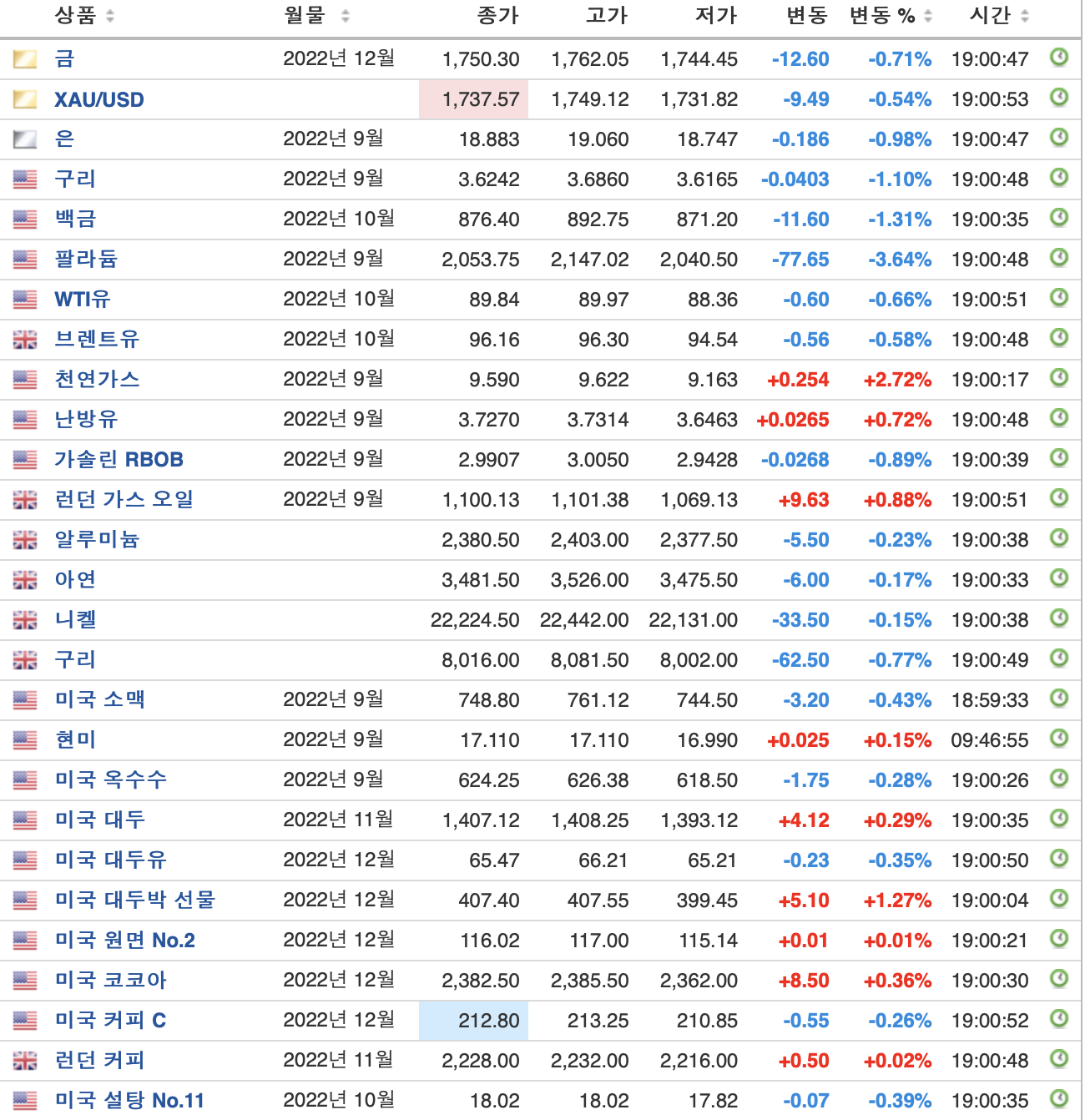1085x1120 pixels.
Task: Click the clock icon in the 백금 row
Action: point(1059,218)
